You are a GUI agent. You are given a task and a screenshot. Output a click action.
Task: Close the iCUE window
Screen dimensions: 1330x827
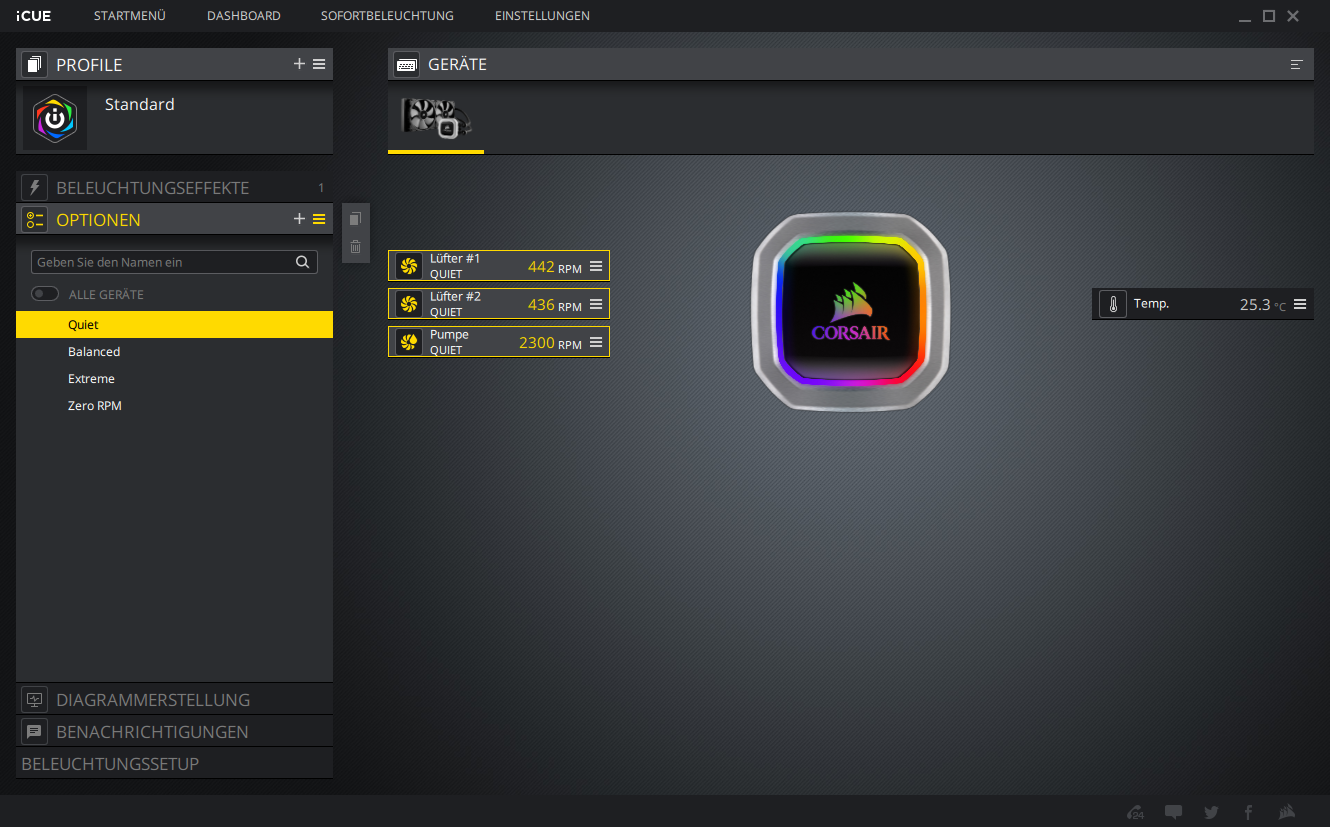click(1293, 16)
